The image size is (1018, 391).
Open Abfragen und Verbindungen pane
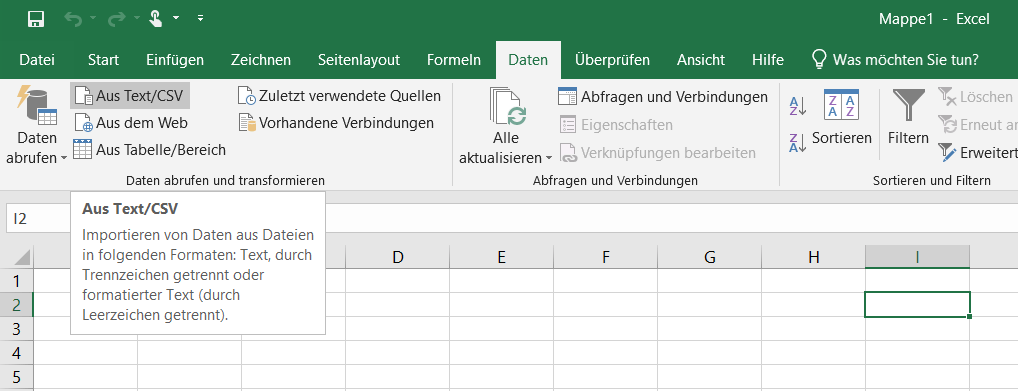pyautogui.click(x=663, y=97)
